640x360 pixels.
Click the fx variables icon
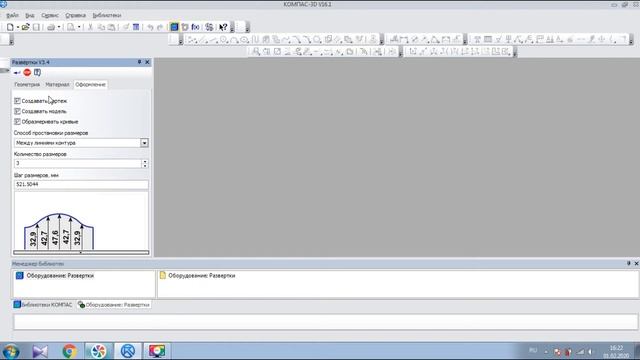pyautogui.click(x=196, y=27)
